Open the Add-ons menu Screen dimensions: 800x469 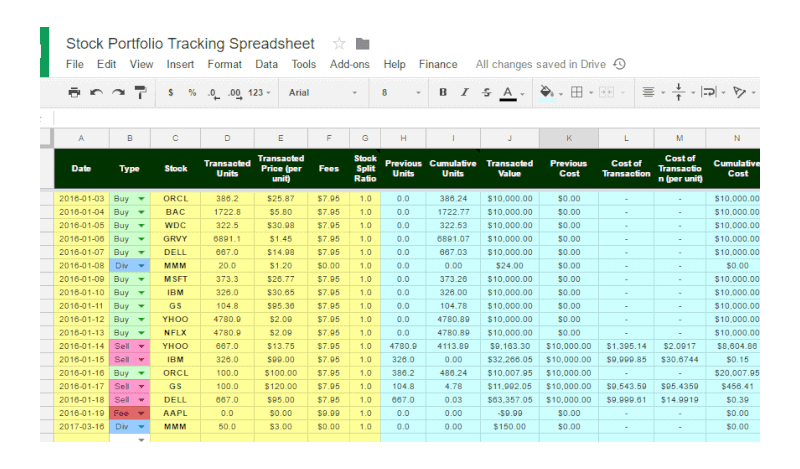[x=349, y=64]
